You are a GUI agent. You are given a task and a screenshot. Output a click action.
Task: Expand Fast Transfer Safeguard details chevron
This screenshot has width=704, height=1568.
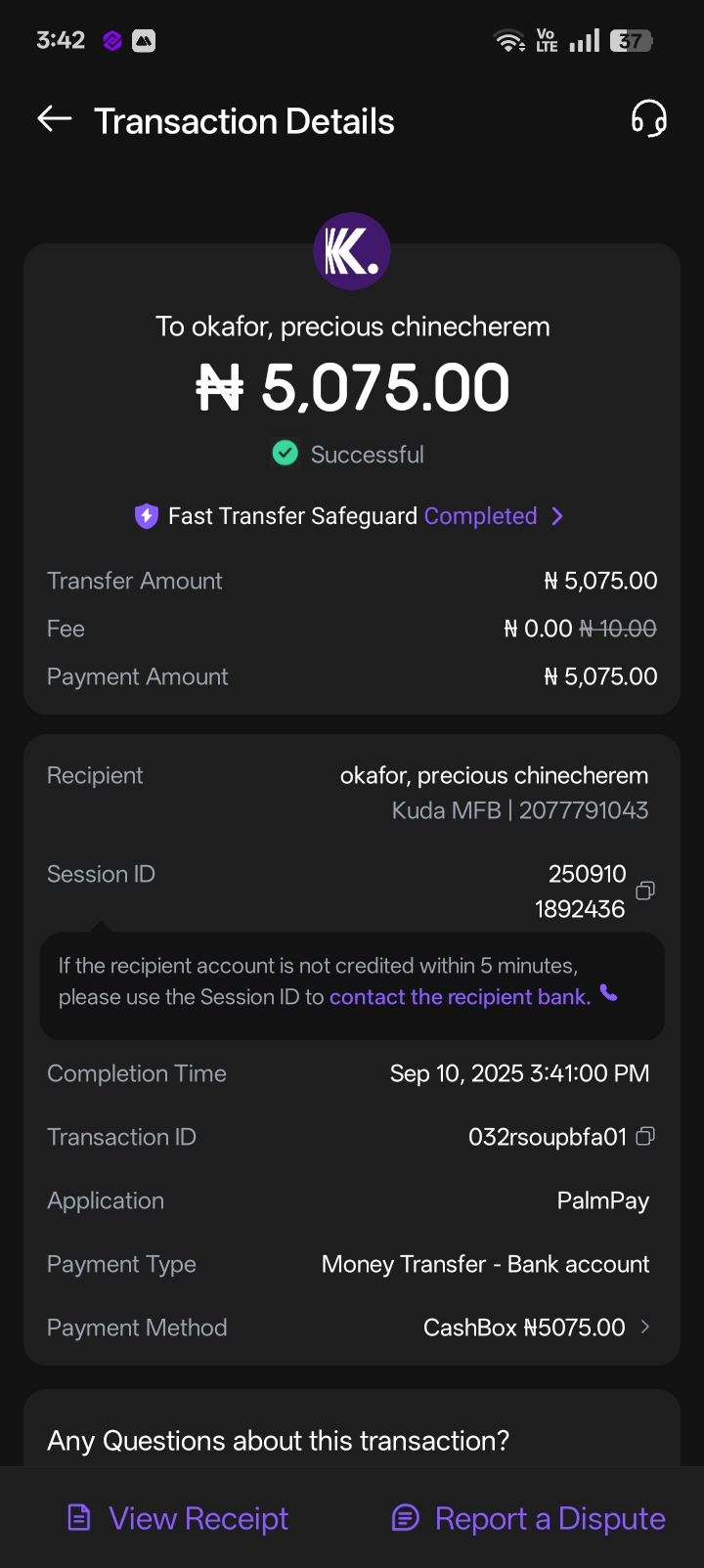point(557,516)
